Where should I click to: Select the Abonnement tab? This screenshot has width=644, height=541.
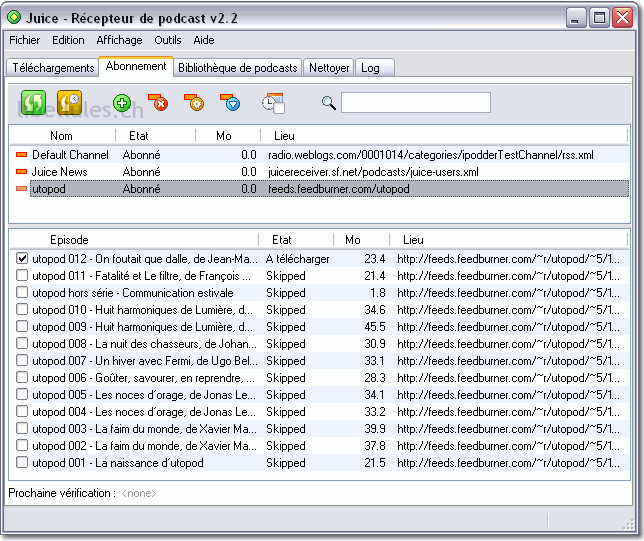coord(136,67)
